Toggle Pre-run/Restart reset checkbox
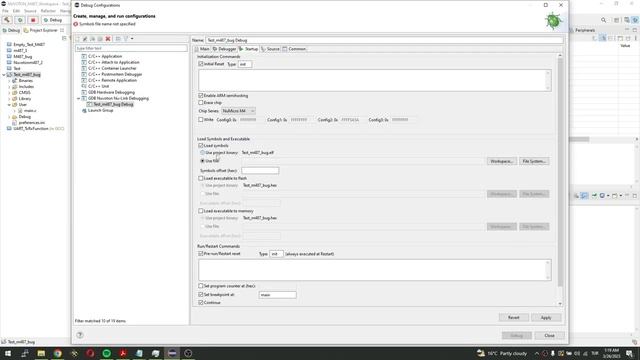Screen dimensions: 640x360 tap(200, 254)
